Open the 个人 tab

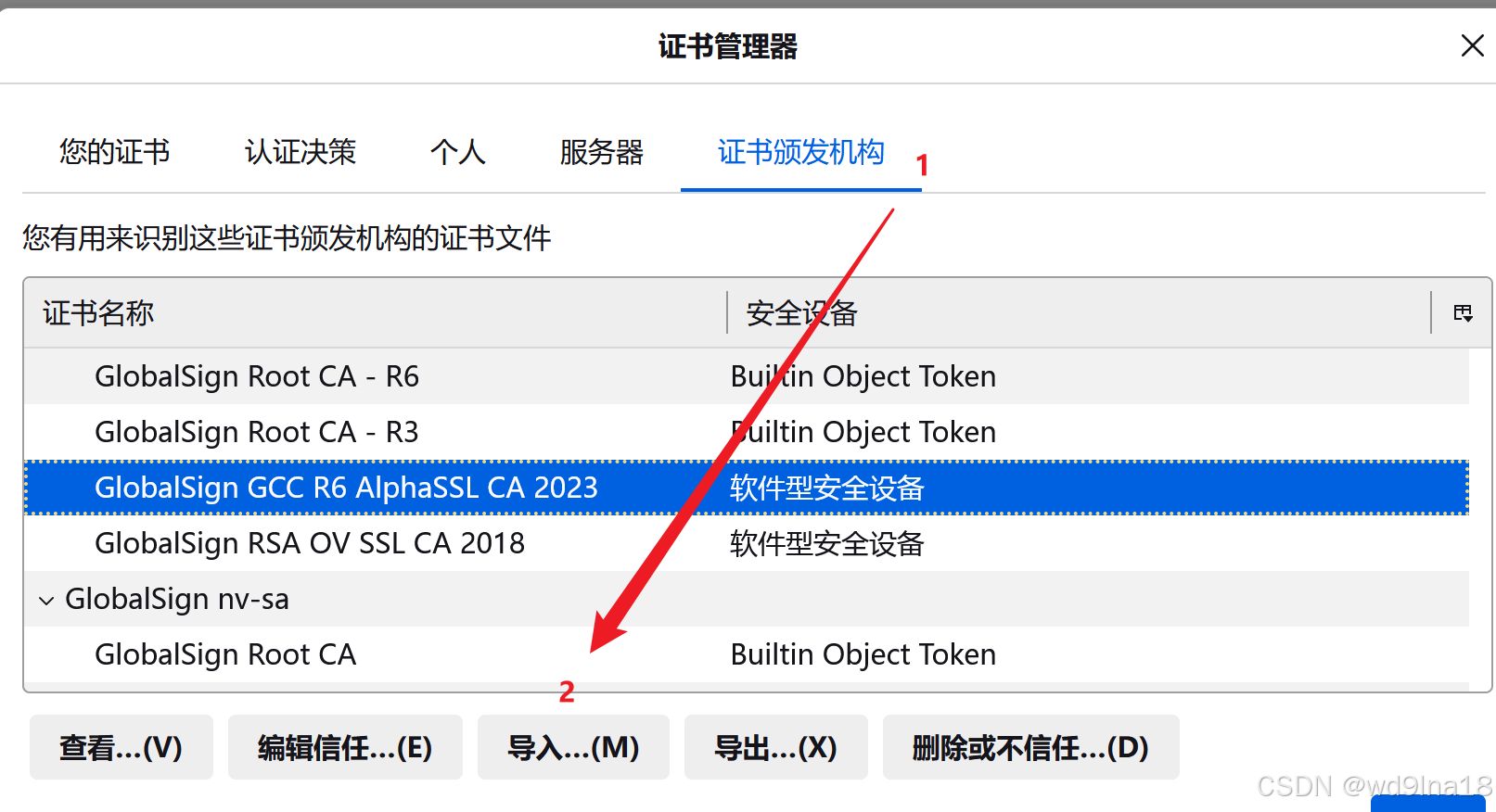458,152
